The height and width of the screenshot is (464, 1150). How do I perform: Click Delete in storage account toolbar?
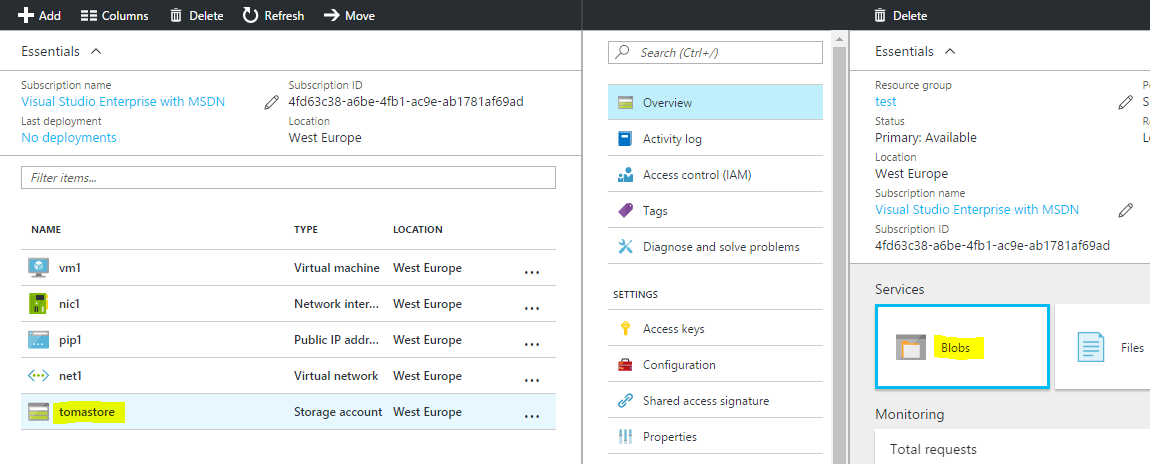pyautogui.click(x=901, y=15)
